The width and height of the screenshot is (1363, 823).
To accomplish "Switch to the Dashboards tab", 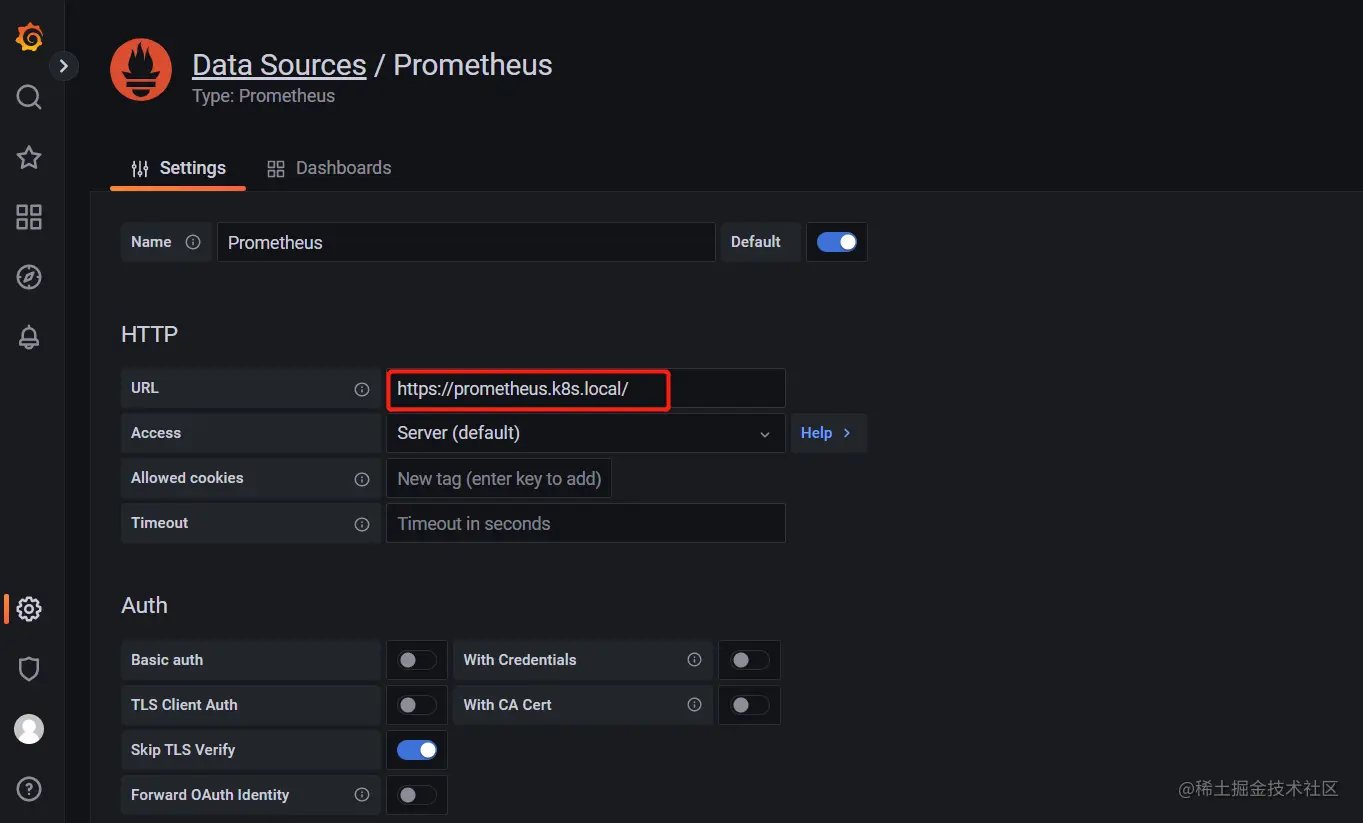I will pos(329,168).
